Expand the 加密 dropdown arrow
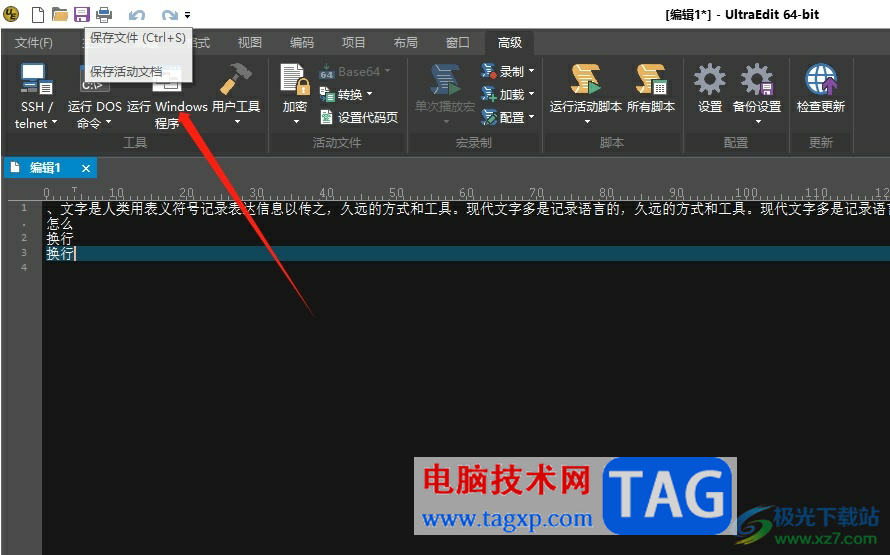The image size is (890, 555). pos(296,121)
